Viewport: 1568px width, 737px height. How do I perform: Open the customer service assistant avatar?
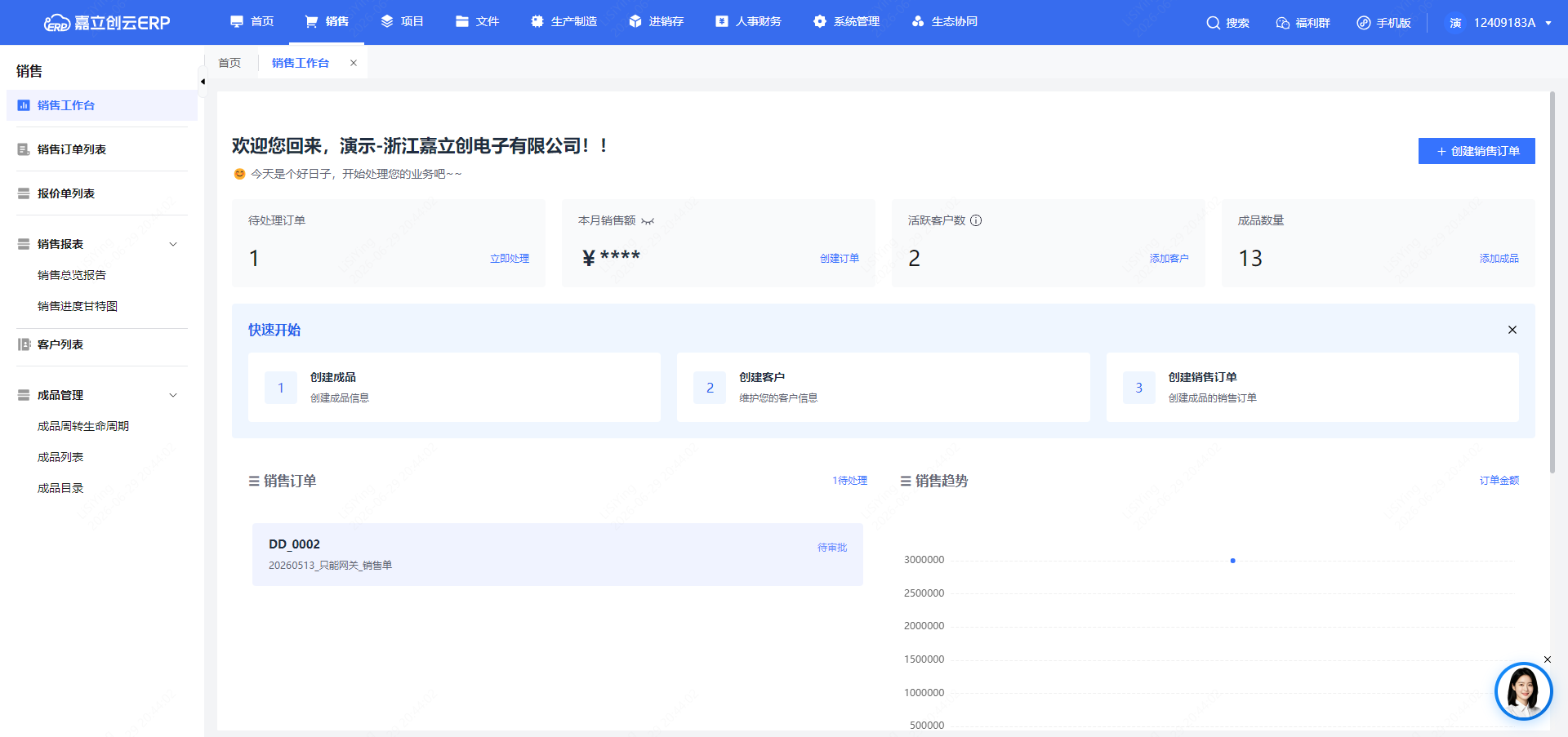[1523, 691]
